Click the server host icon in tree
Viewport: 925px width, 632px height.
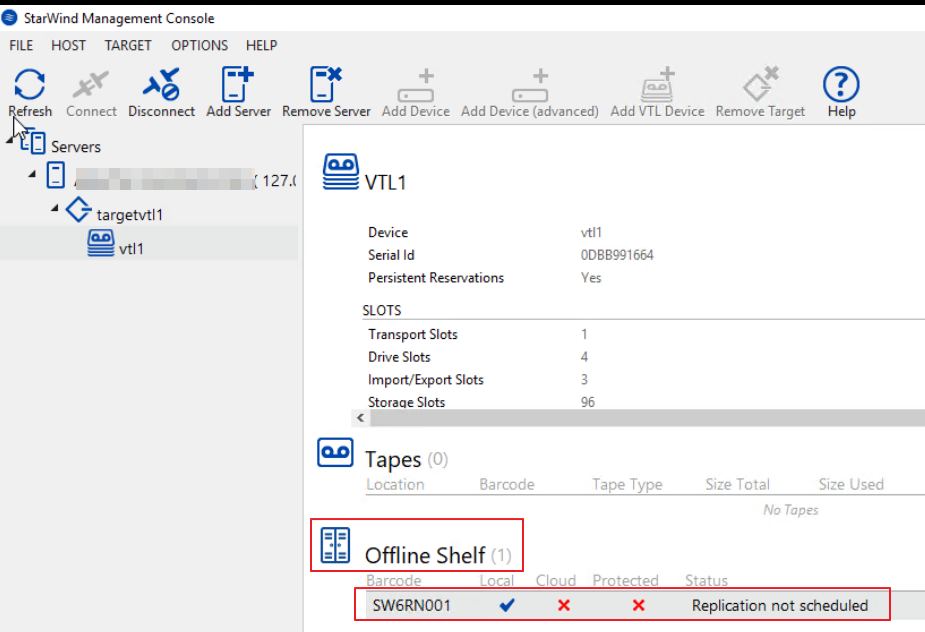pos(55,175)
